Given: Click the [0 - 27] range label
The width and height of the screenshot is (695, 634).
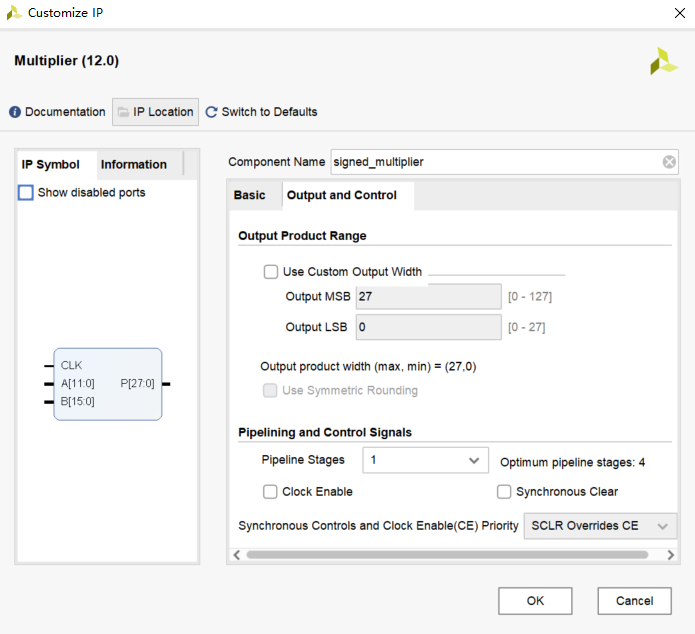Looking at the screenshot, I should (527, 327).
